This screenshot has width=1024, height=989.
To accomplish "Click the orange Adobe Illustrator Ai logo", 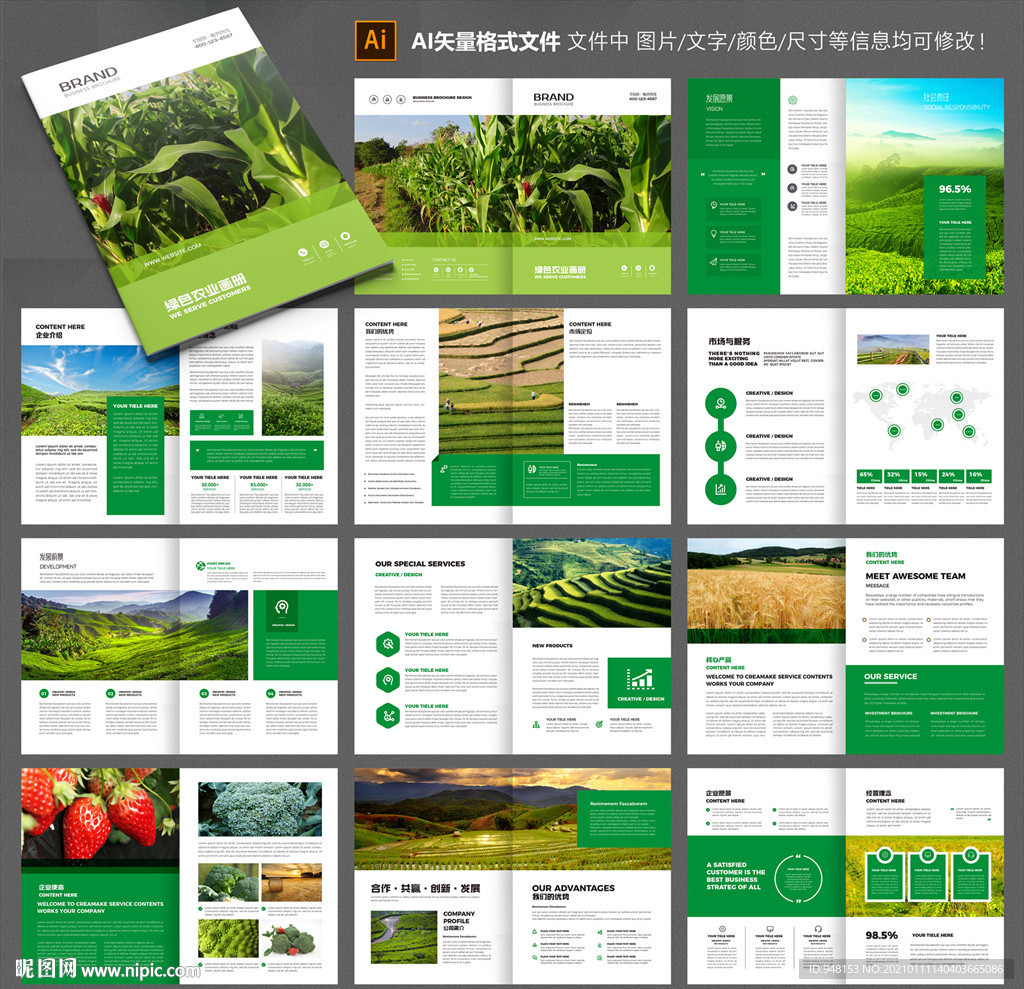I will click(375, 41).
